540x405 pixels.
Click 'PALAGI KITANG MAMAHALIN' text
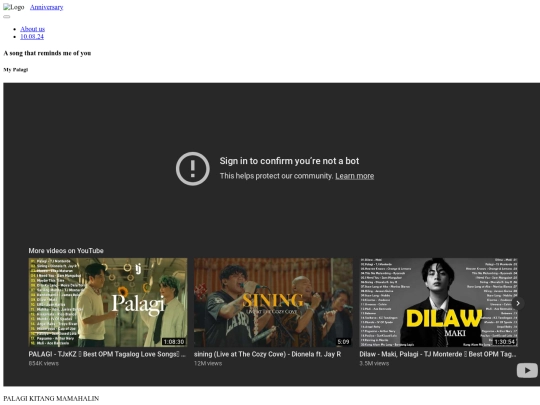click(x=51, y=398)
